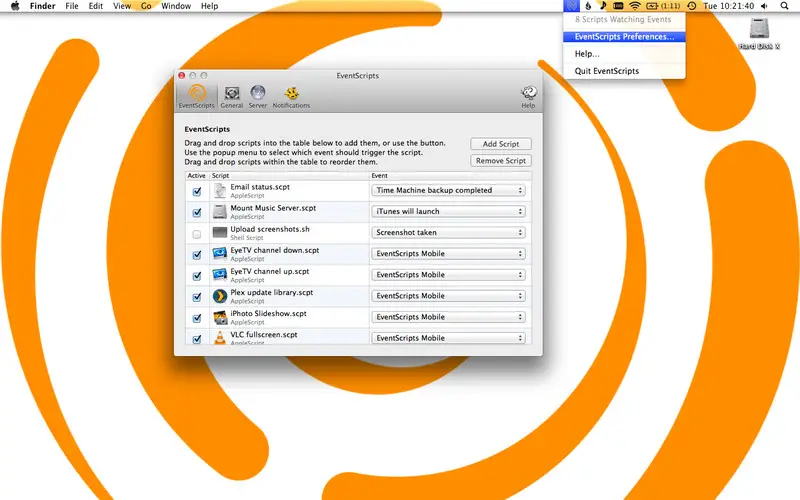Click the music note menu bar icon
Image resolution: width=800 pixels, height=500 pixels.
tap(603, 6)
